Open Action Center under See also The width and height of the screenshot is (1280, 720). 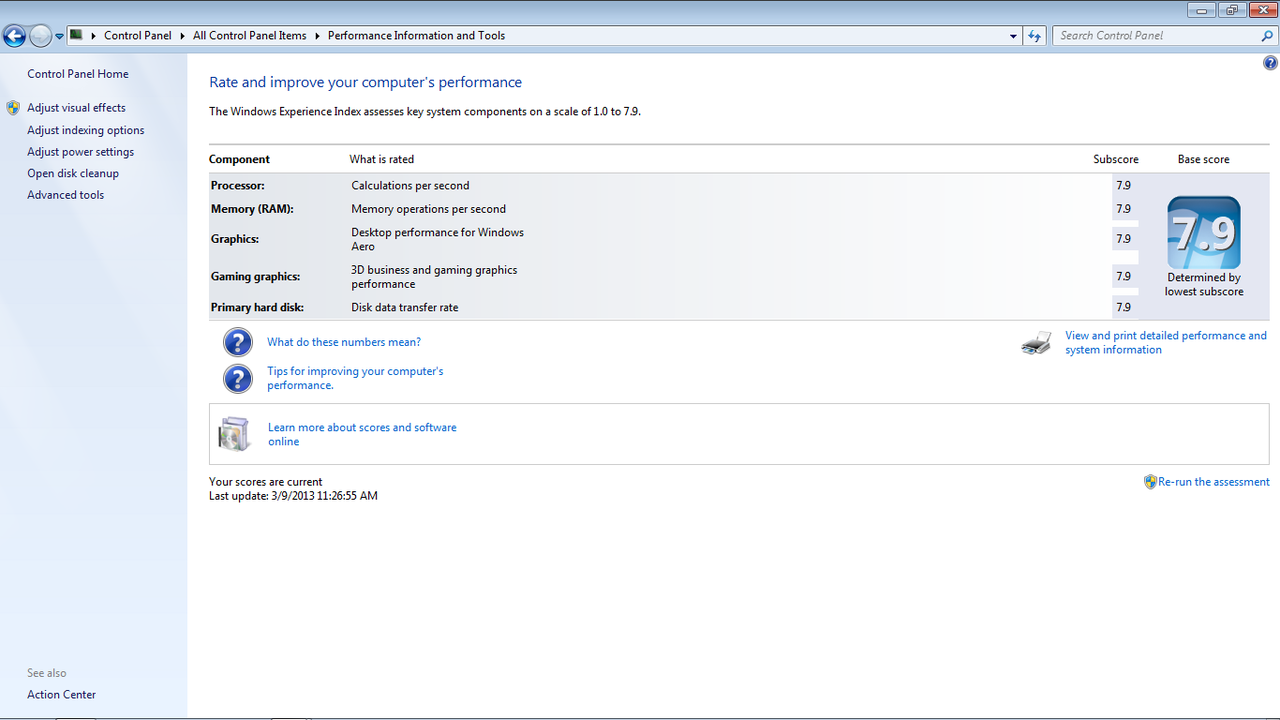[62, 695]
